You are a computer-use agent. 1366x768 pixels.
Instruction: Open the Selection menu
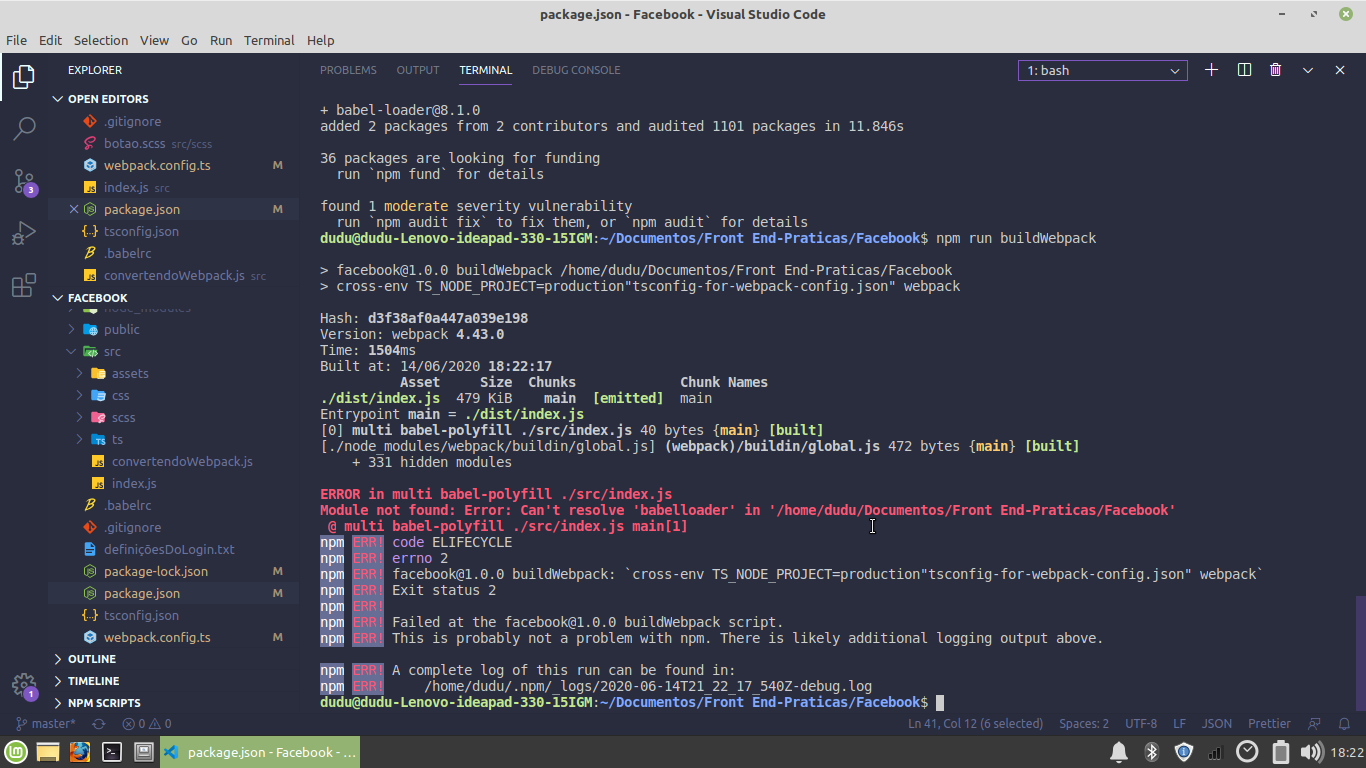pos(101,40)
